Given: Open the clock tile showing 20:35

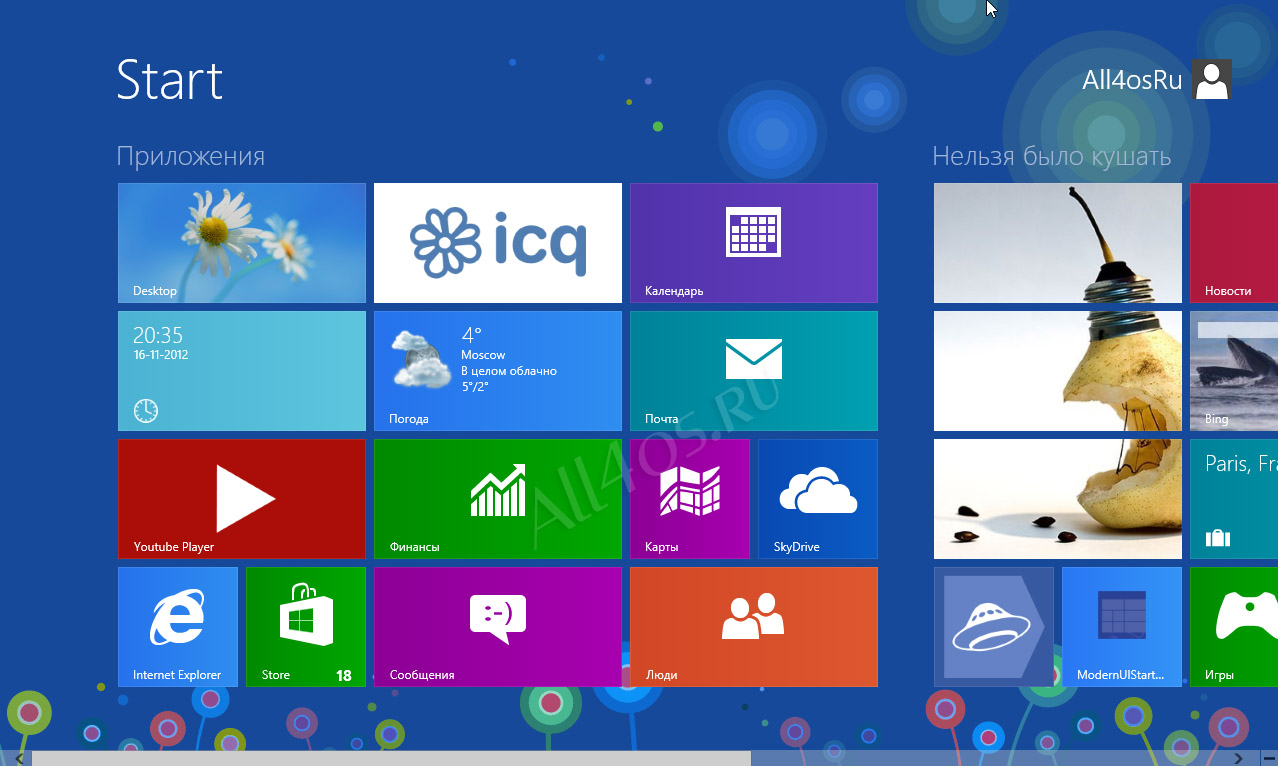Looking at the screenshot, I should pos(242,371).
